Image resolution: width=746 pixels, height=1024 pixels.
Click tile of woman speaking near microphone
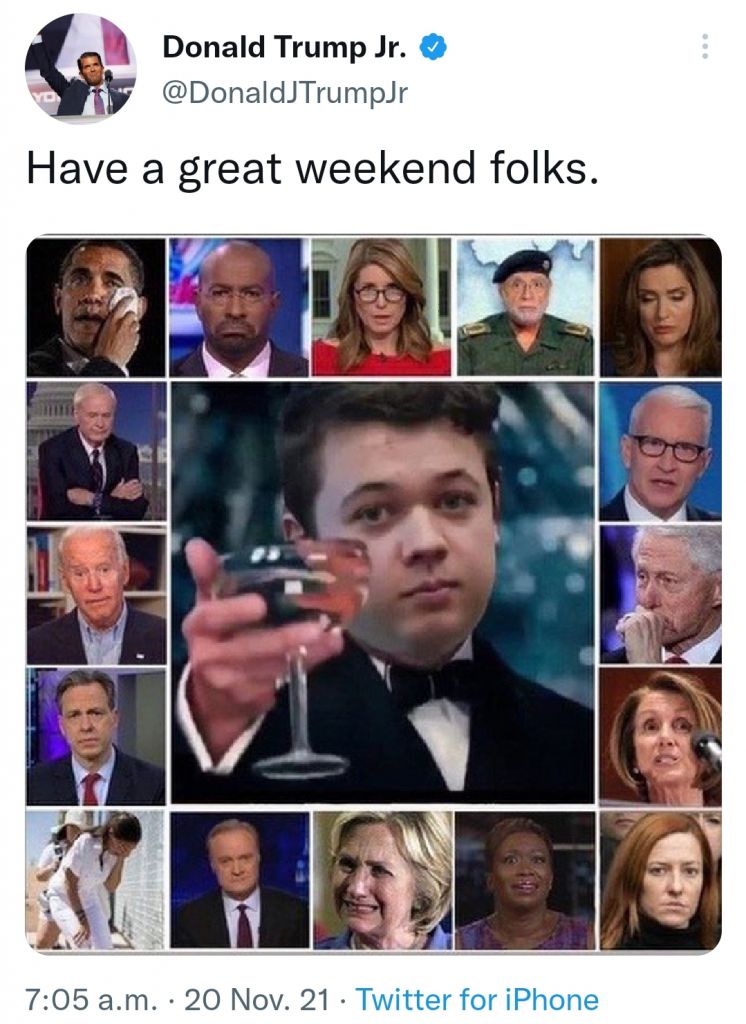pos(661,737)
